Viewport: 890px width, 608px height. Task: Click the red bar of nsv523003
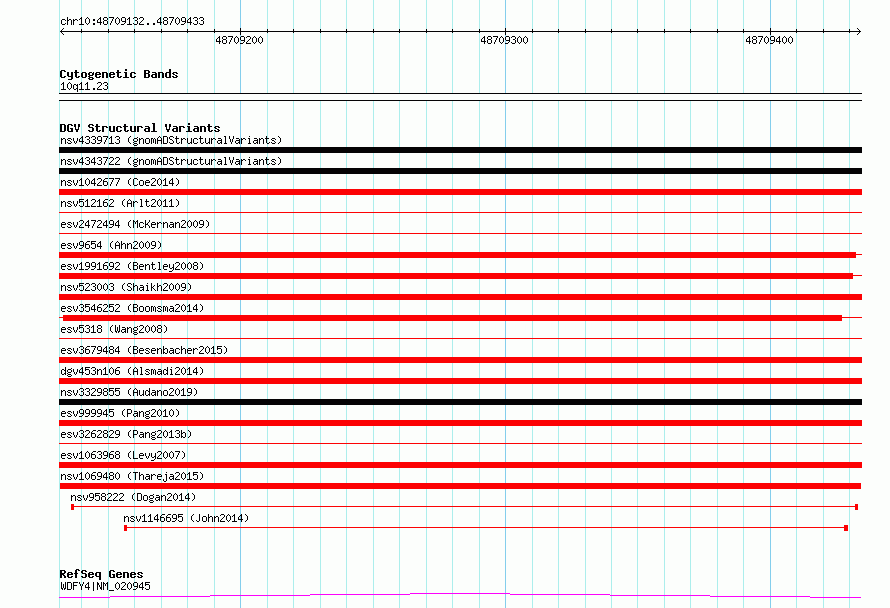click(460, 297)
